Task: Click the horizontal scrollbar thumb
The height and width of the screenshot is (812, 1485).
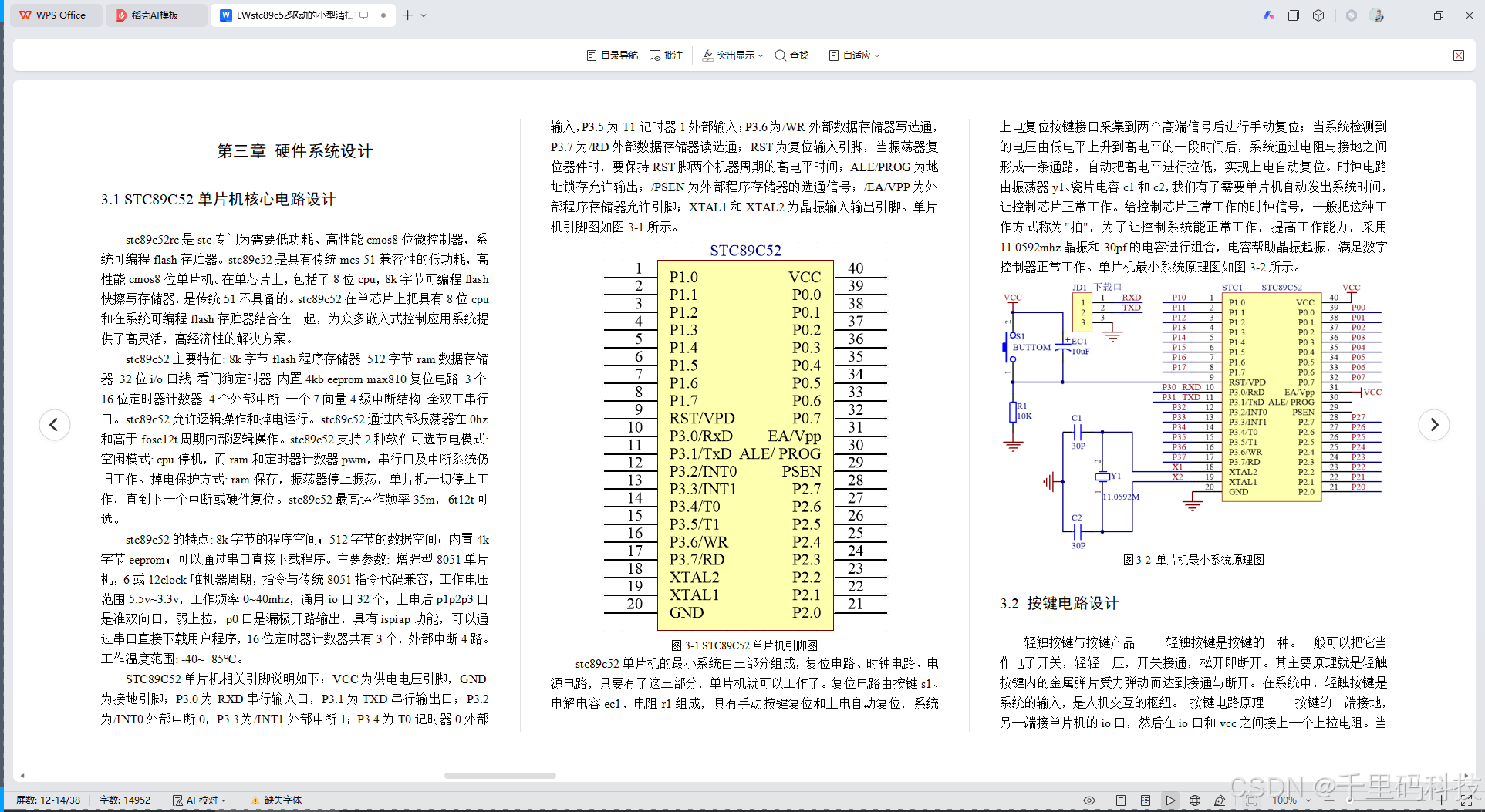Action: (x=500, y=776)
